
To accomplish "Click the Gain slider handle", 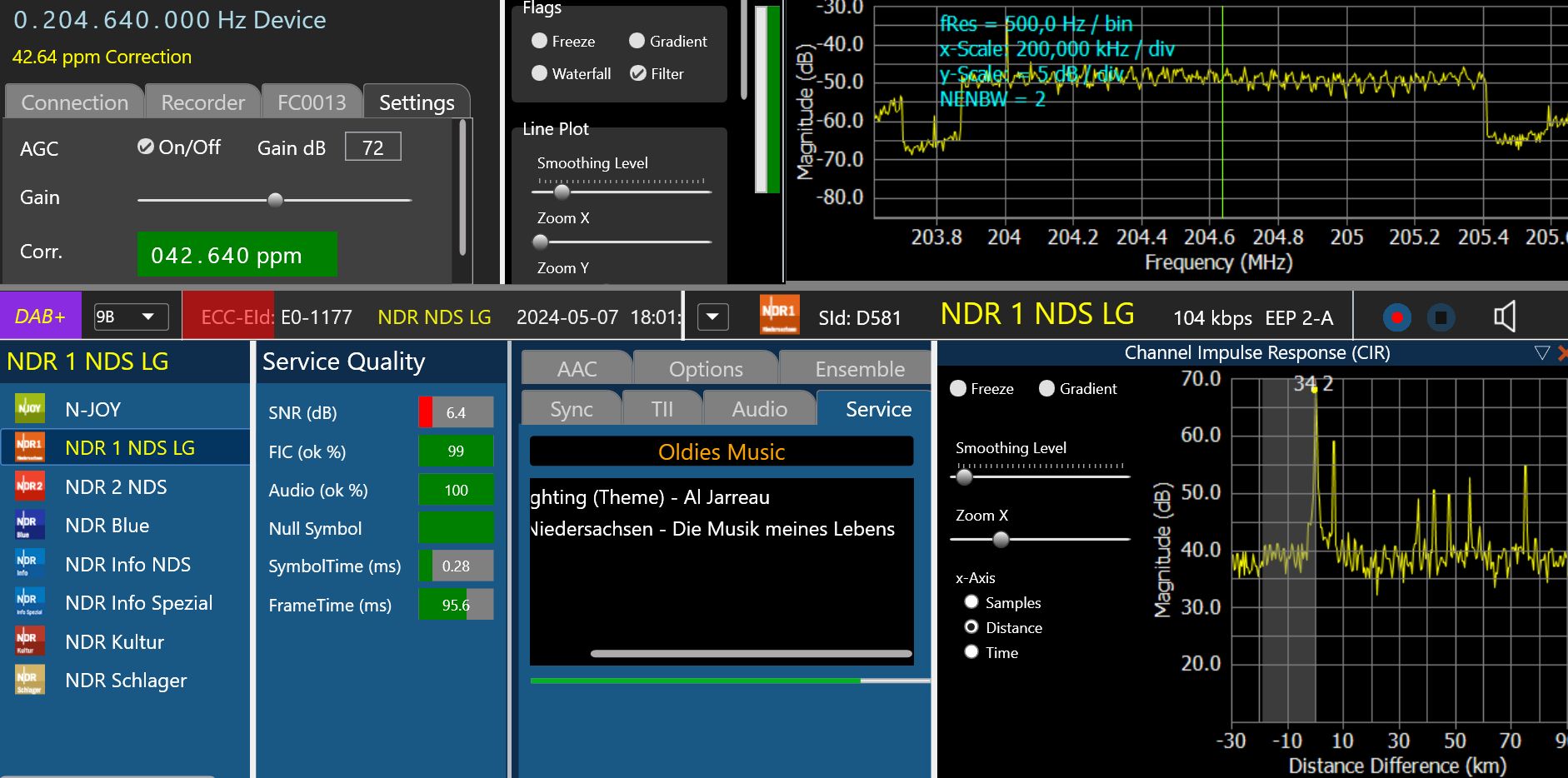I will (275, 200).
